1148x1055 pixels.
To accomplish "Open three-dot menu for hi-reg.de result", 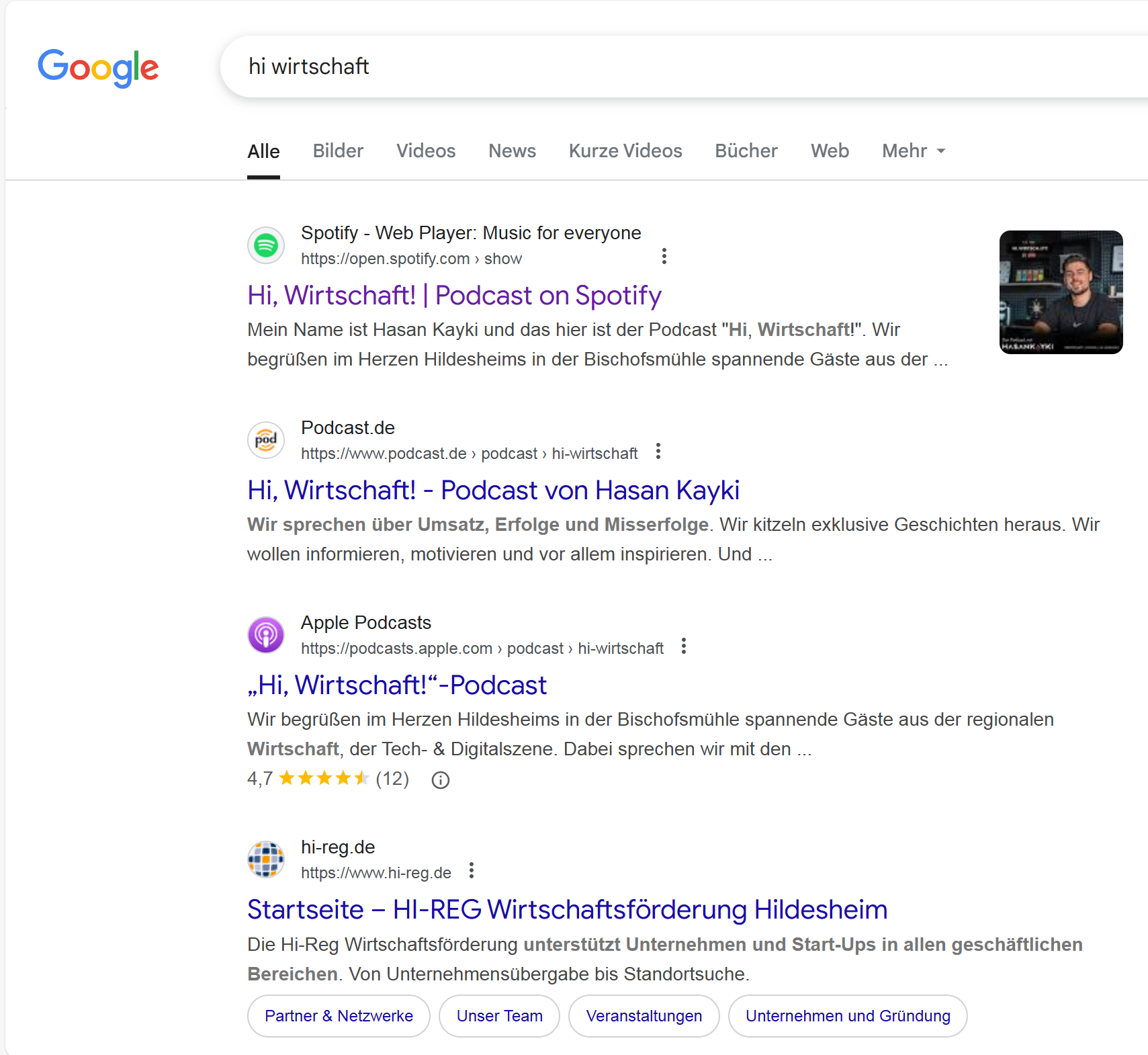I will (x=472, y=871).
